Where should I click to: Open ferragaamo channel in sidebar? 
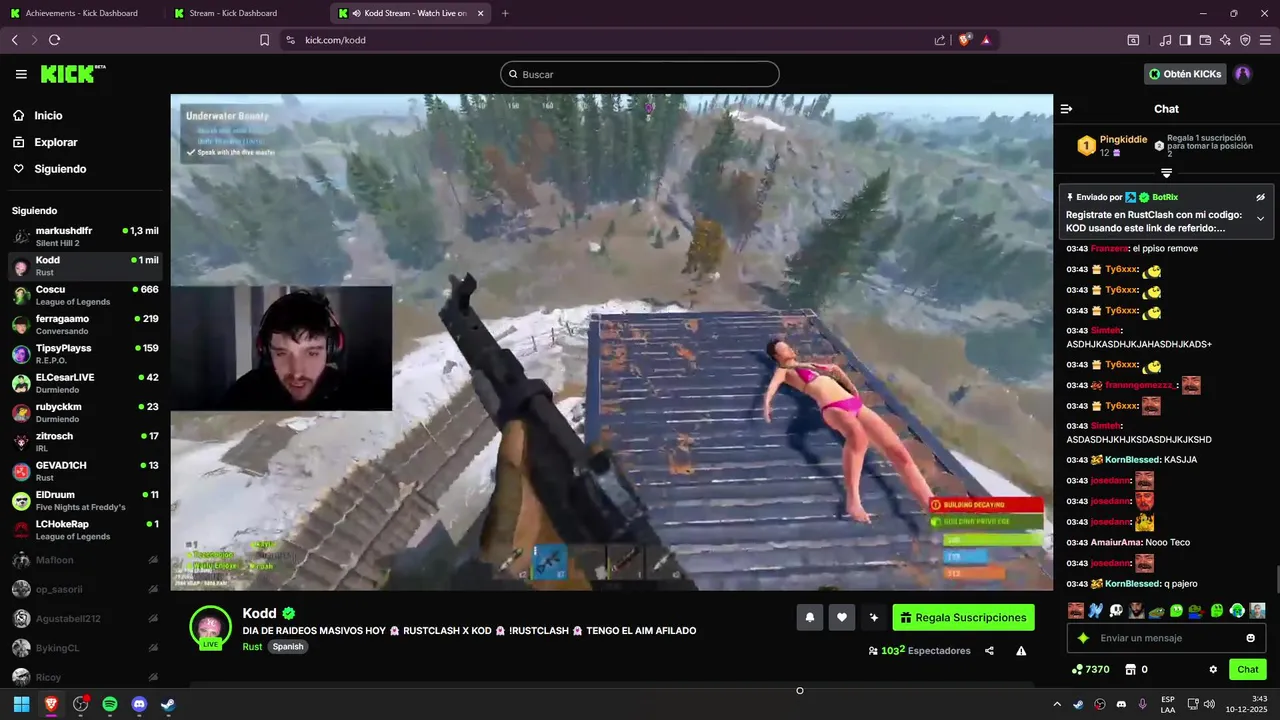click(85, 324)
